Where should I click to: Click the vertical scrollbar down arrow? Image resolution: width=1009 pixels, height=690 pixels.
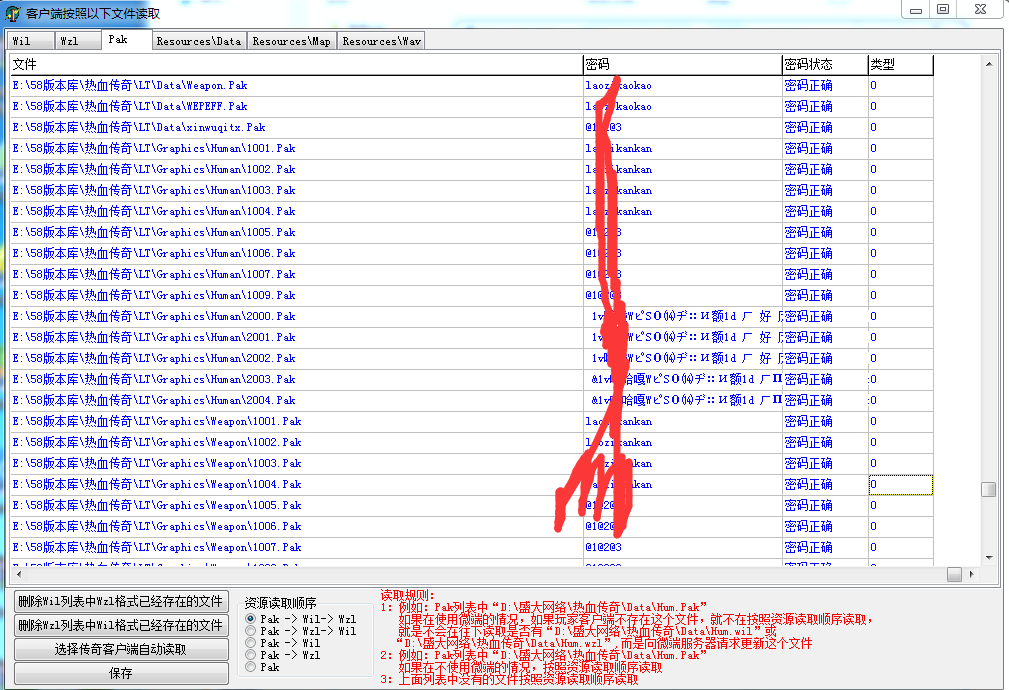click(x=988, y=558)
